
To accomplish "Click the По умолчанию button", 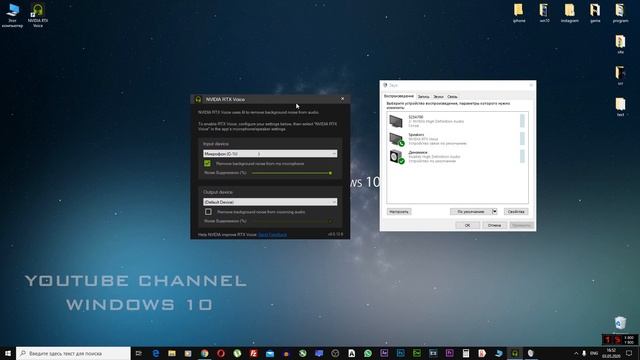I will point(471,211).
